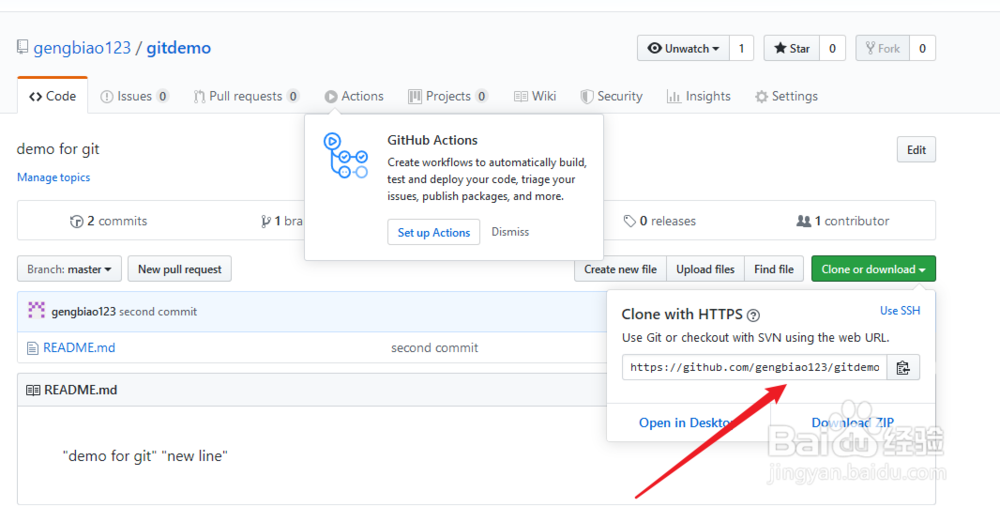The width and height of the screenshot is (1000, 507).
Task: Click Create new file button
Action: tap(620, 269)
